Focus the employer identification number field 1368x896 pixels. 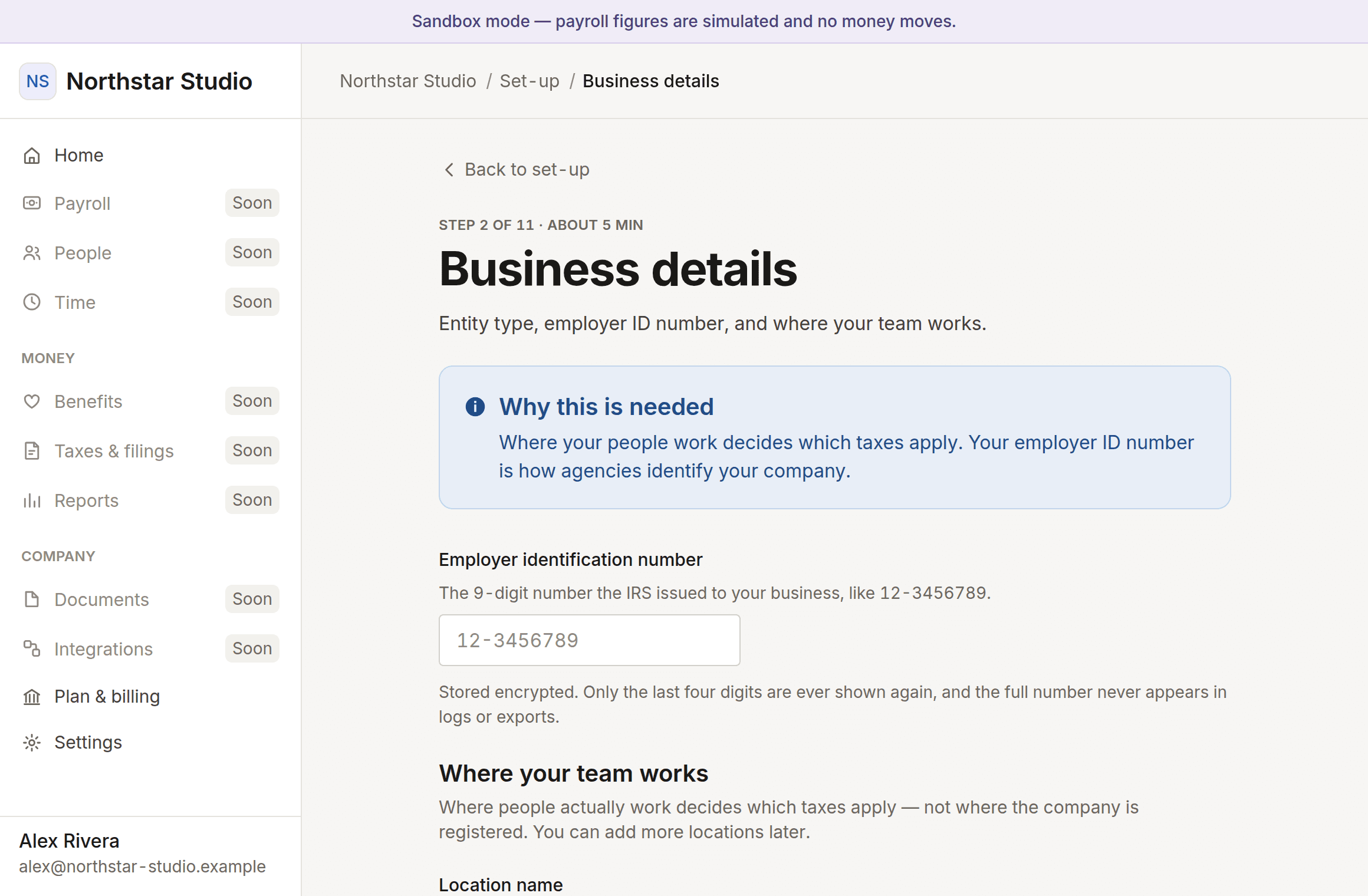click(590, 640)
